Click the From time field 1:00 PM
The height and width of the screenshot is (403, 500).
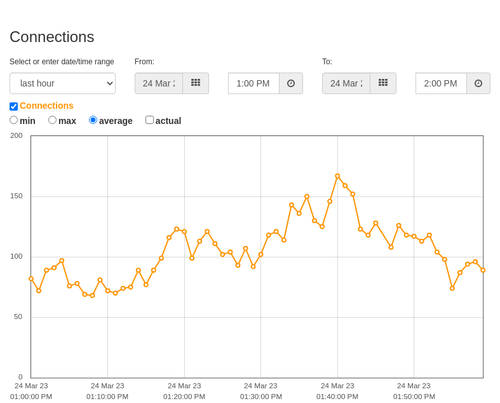click(x=254, y=83)
